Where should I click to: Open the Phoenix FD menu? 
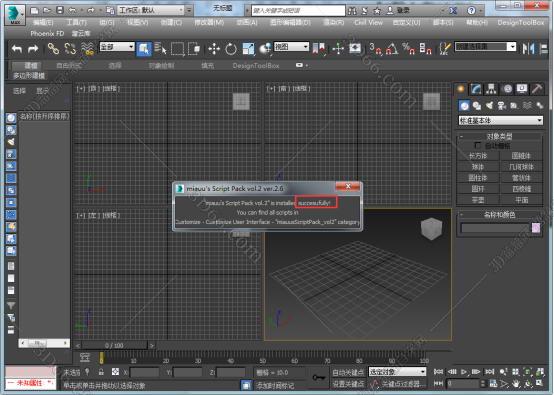[x=47, y=34]
